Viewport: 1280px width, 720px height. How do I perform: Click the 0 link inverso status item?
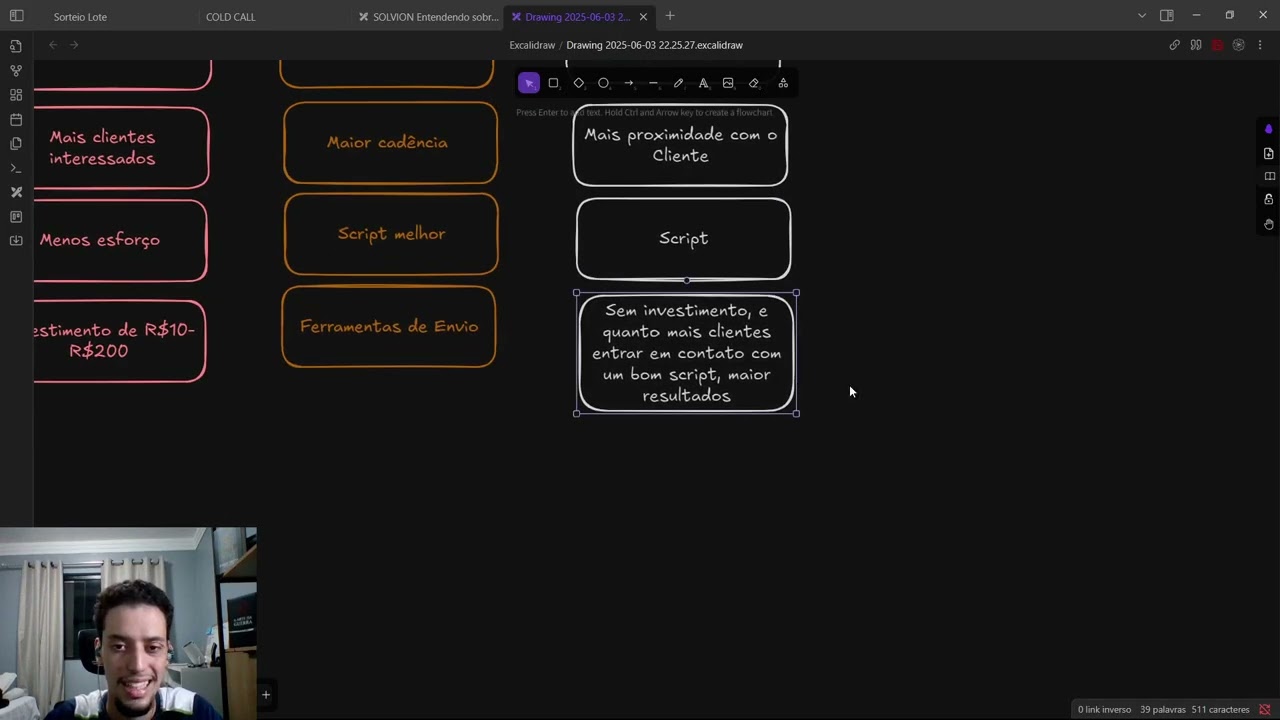click(1104, 710)
